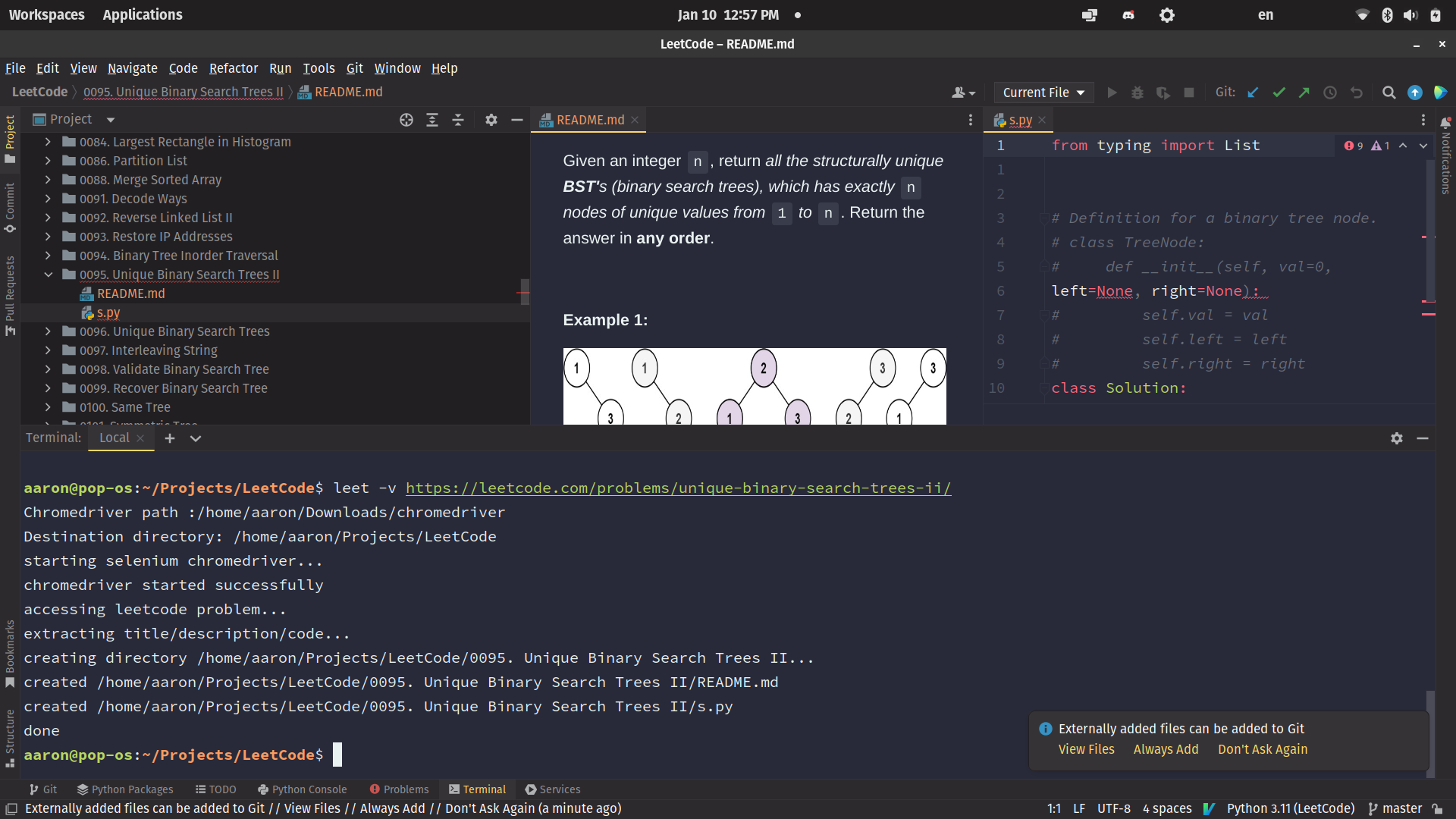Viewport: 1456px width, 819px height.
Task: Open the Current File run configuration dropdown
Action: pyautogui.click(x=1043, y=93)
